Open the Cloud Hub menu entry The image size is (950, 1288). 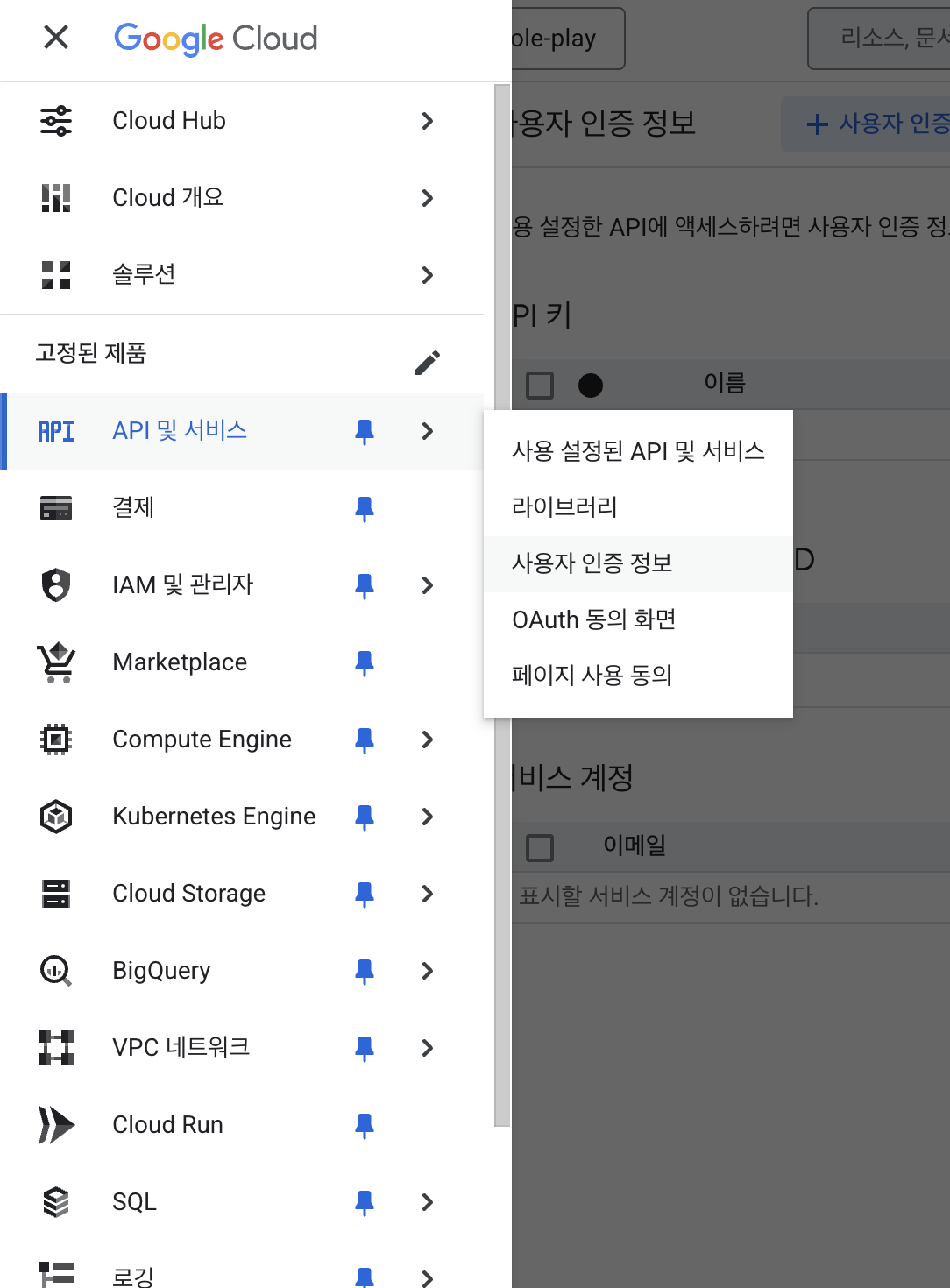click(242, 121)
